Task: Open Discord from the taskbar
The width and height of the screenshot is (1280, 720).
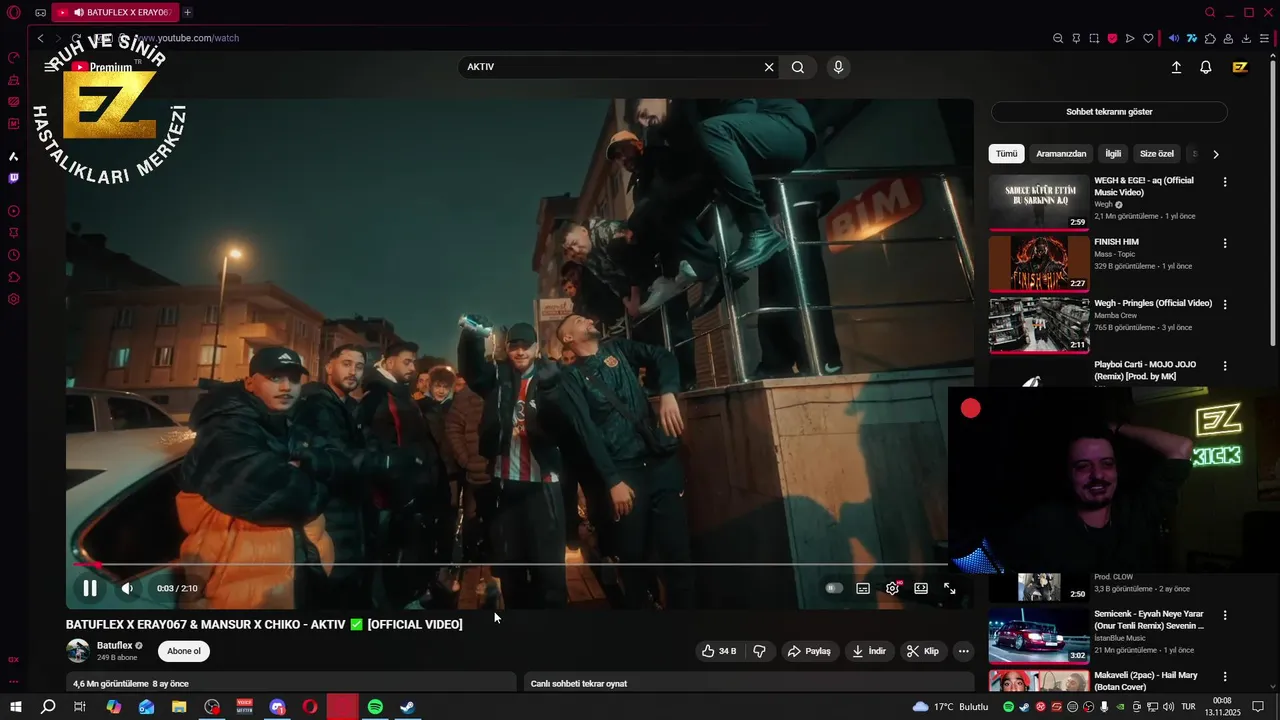Action: click(x=278, y=707)
